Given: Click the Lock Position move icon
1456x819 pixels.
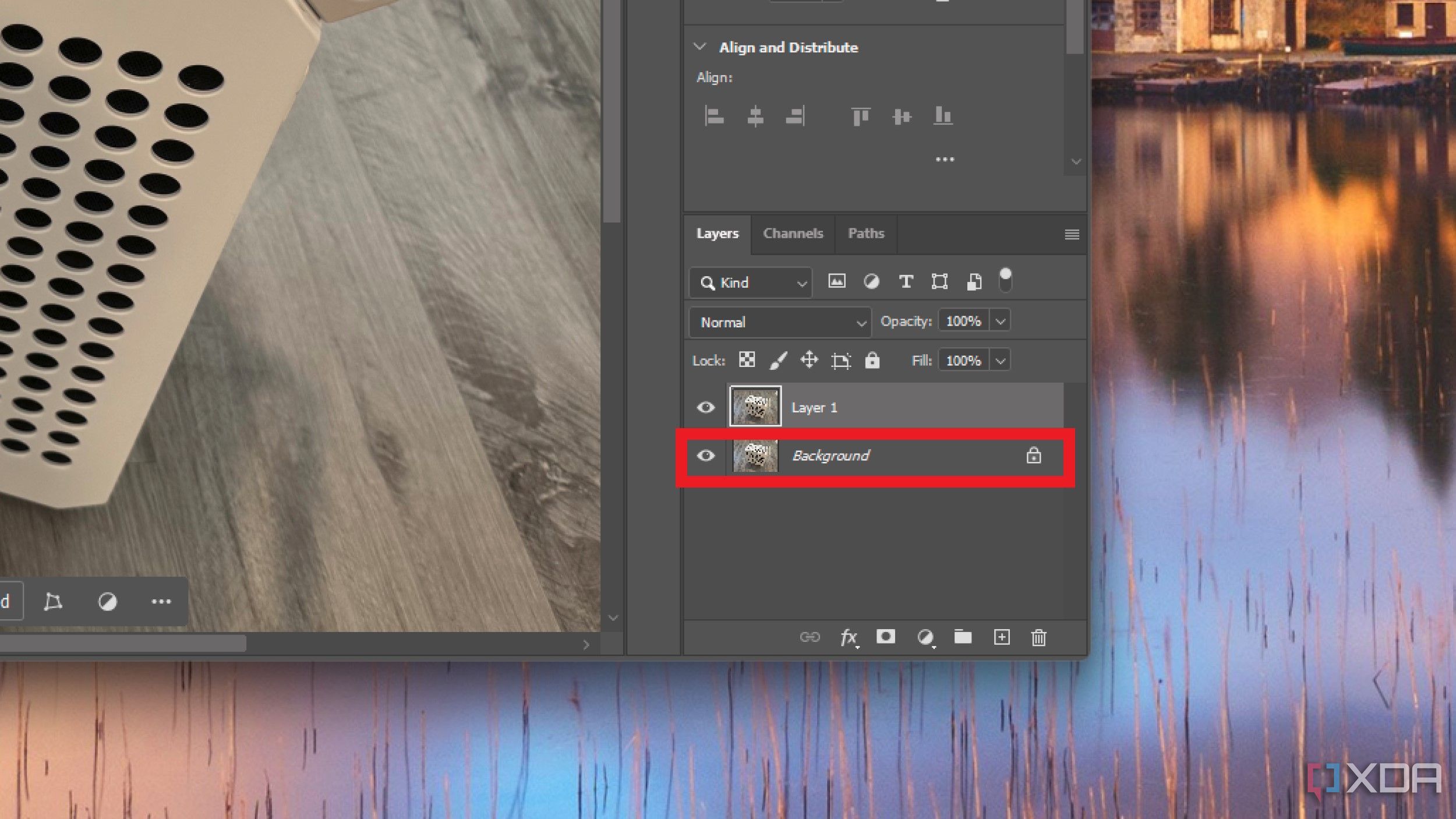Looking at the screenshot, I should 810,360.
